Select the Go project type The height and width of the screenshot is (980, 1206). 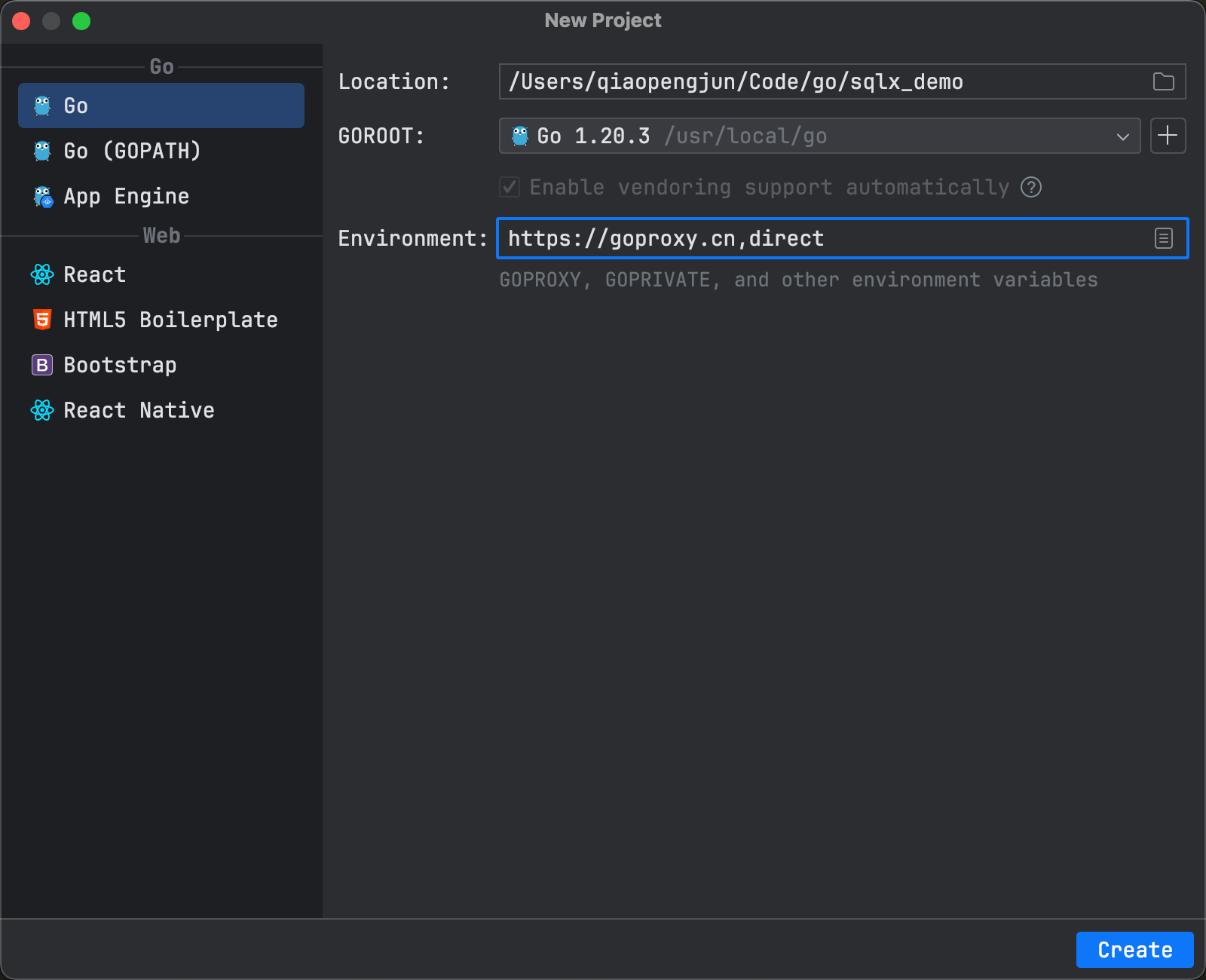point(161,106)
